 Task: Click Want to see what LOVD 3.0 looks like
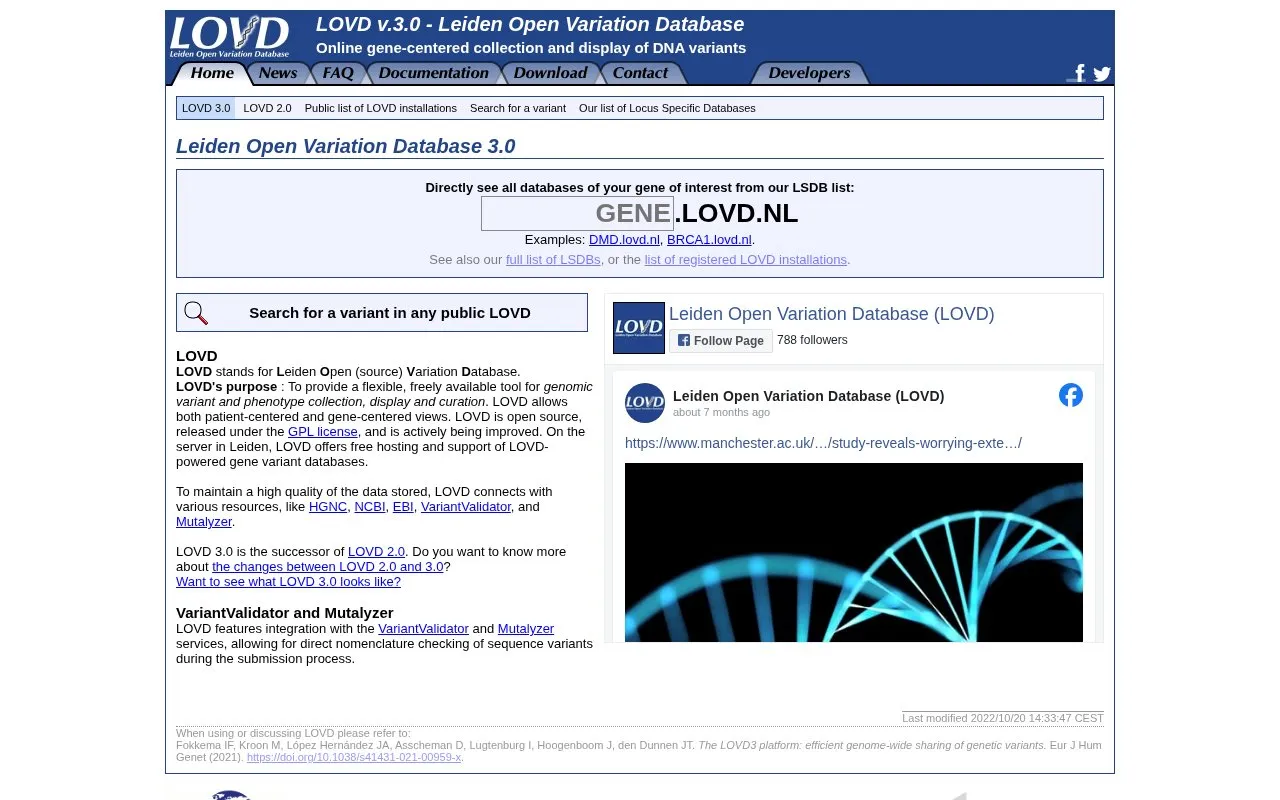(x=288, y=582)
